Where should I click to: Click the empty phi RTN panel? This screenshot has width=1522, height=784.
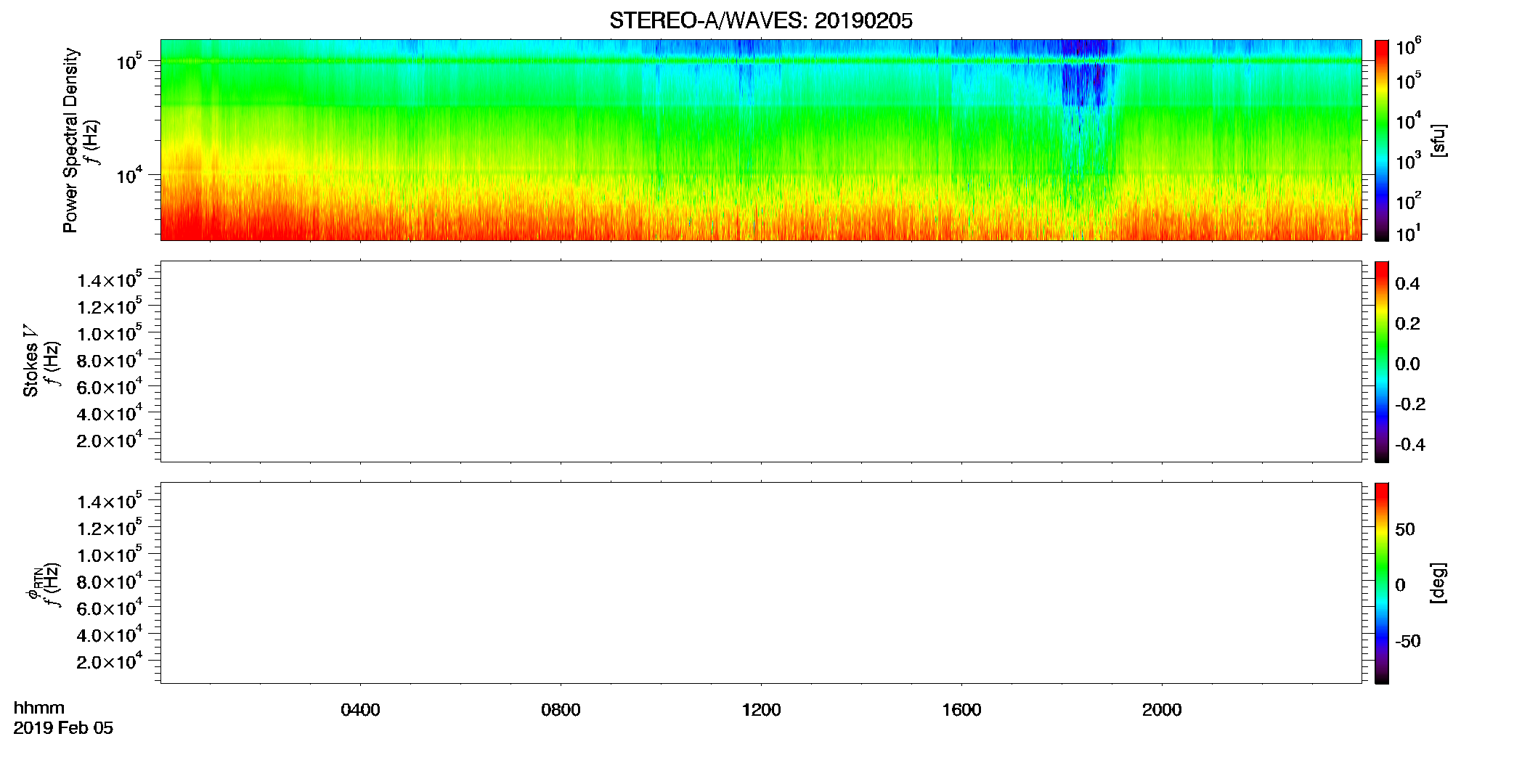coord(760,583)
